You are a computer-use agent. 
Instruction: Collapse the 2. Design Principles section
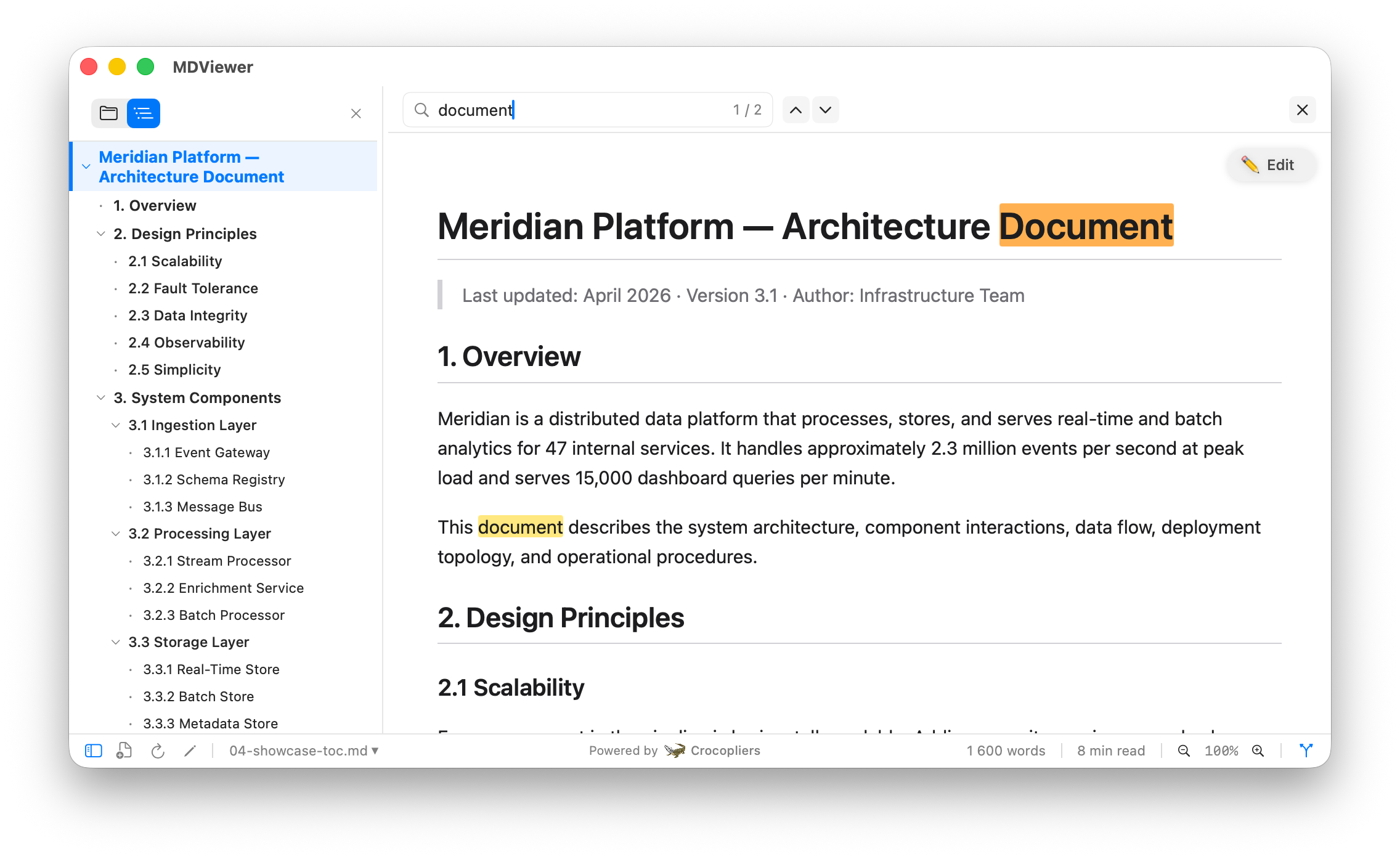[x=101, y=234]
